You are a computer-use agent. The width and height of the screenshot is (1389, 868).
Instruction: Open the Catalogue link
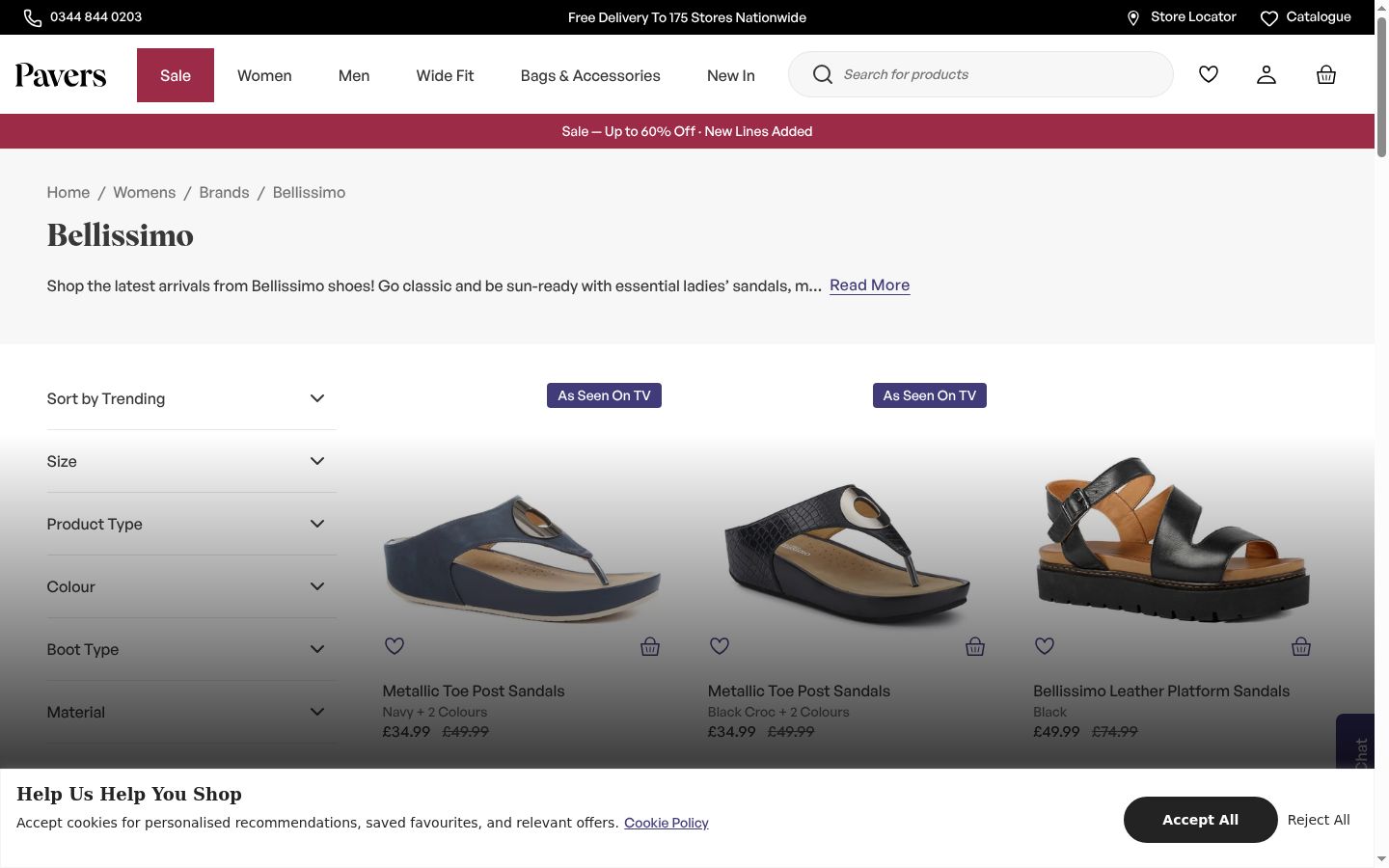[1319, 17]
